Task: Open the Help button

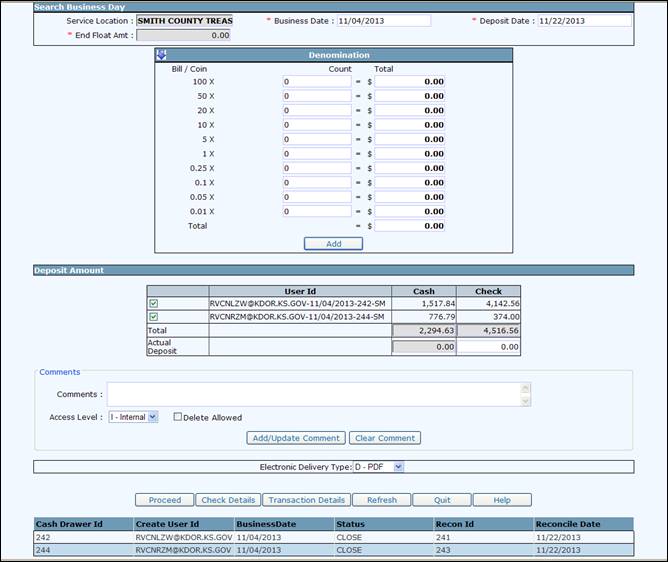Action: 501,500
